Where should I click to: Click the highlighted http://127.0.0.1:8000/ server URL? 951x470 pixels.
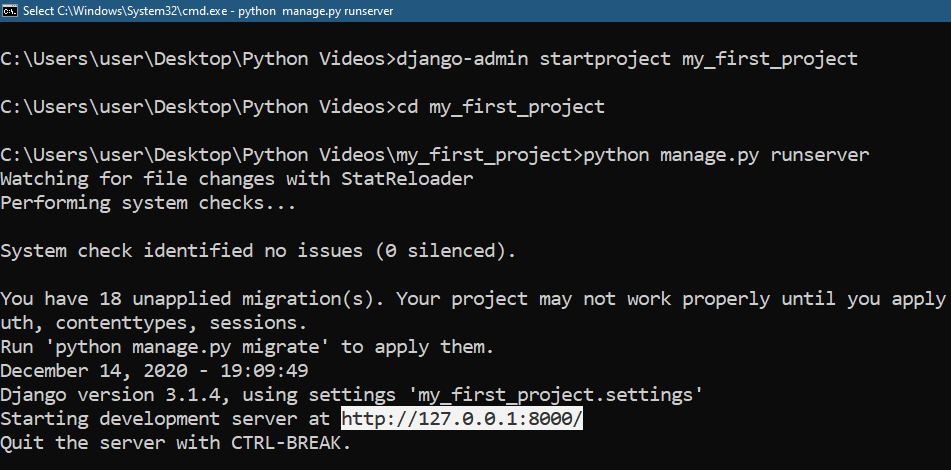(x=461, y=419)
